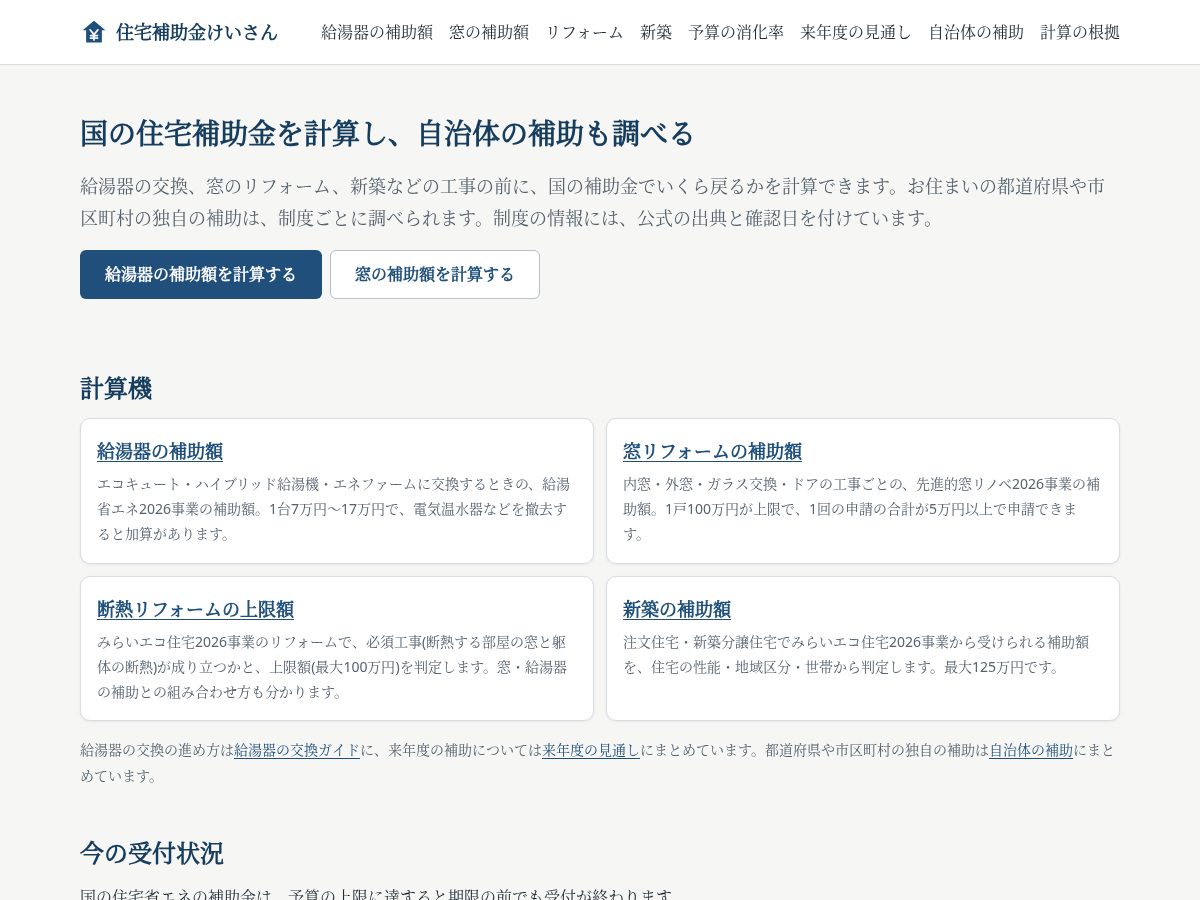Screen dimensions: 1200x900
Task: Follow the 給湯器の交換ガイド inline link
Action: pyautogui.click(x=297, y=750)
